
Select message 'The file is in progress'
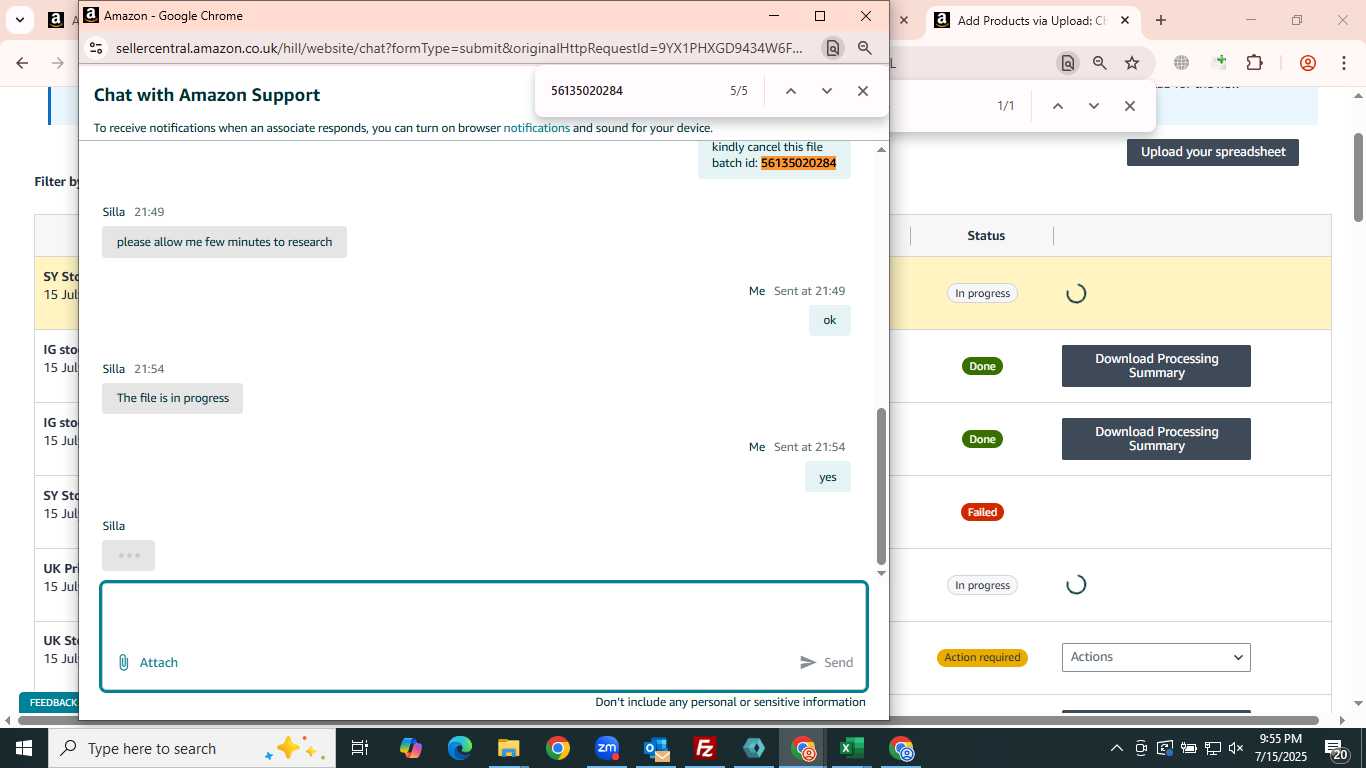172,398
